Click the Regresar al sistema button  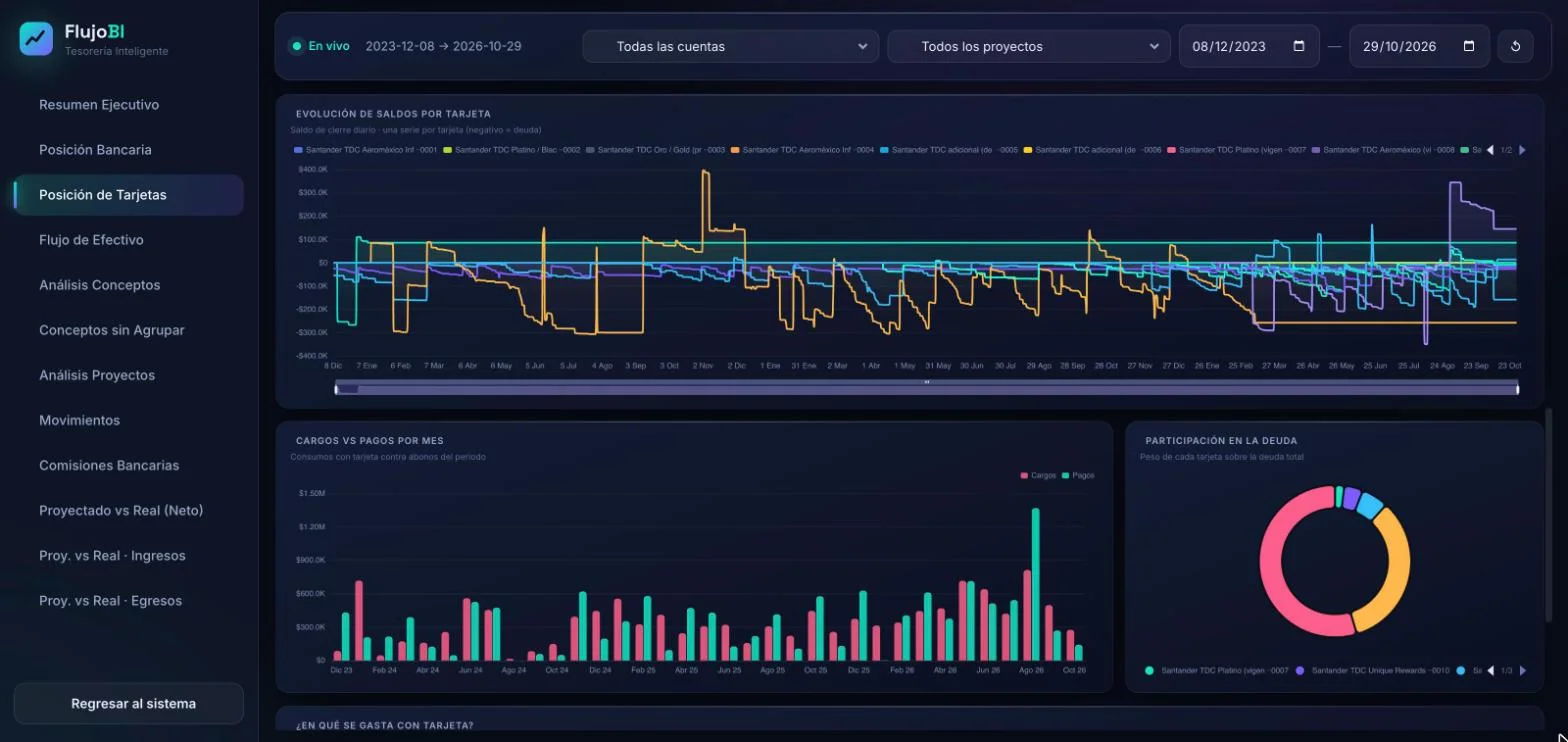point(128,704)
